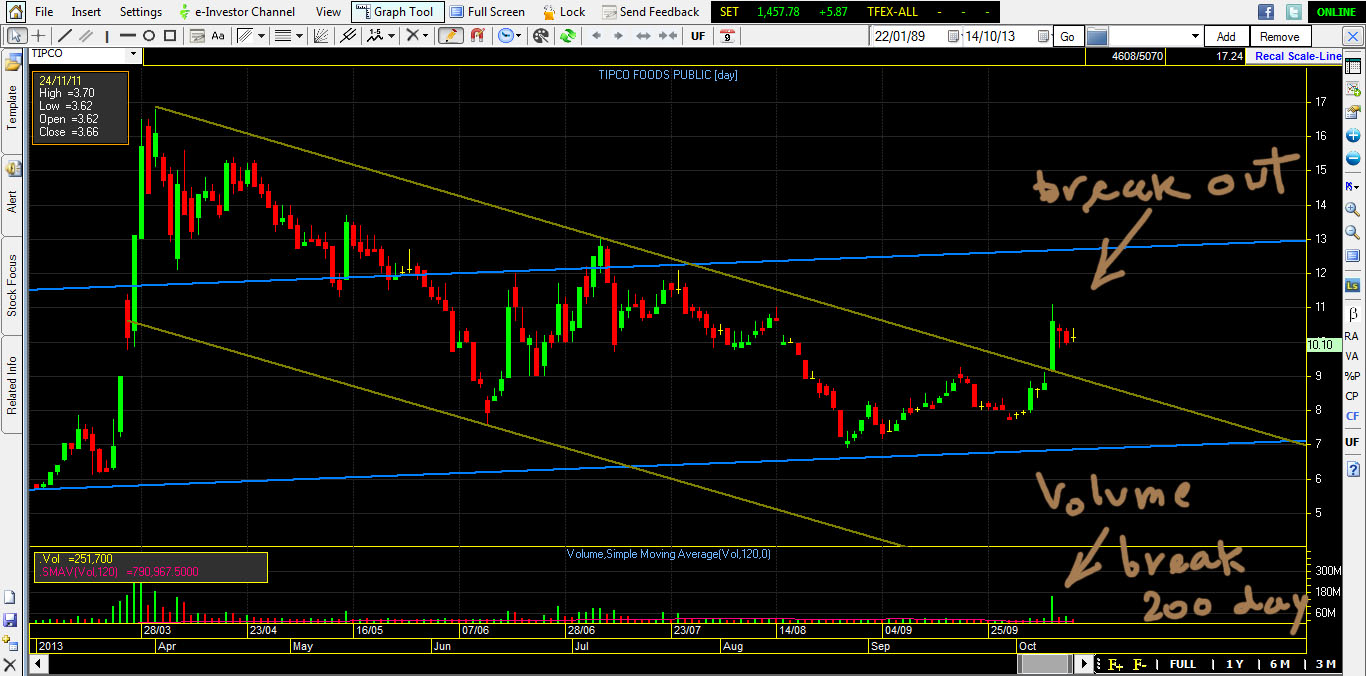Set chart range to 1Y

[1234, 664]
